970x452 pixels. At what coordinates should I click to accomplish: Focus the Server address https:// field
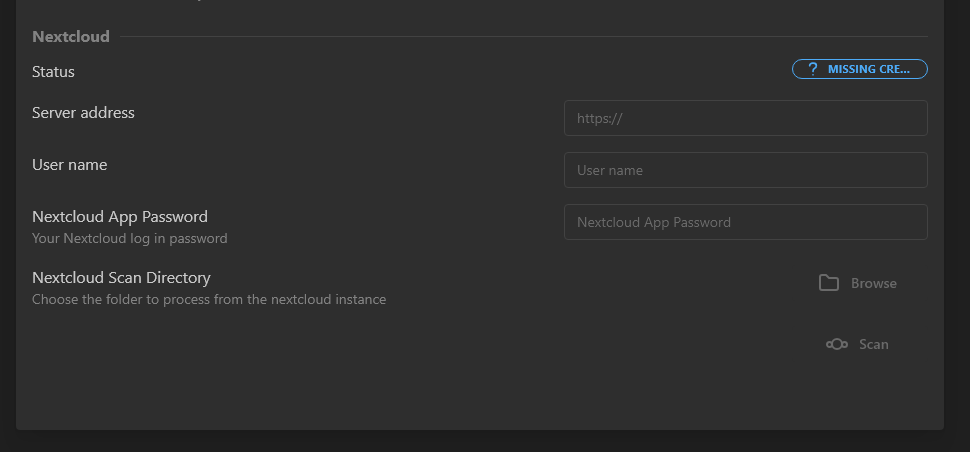(745, 118)
